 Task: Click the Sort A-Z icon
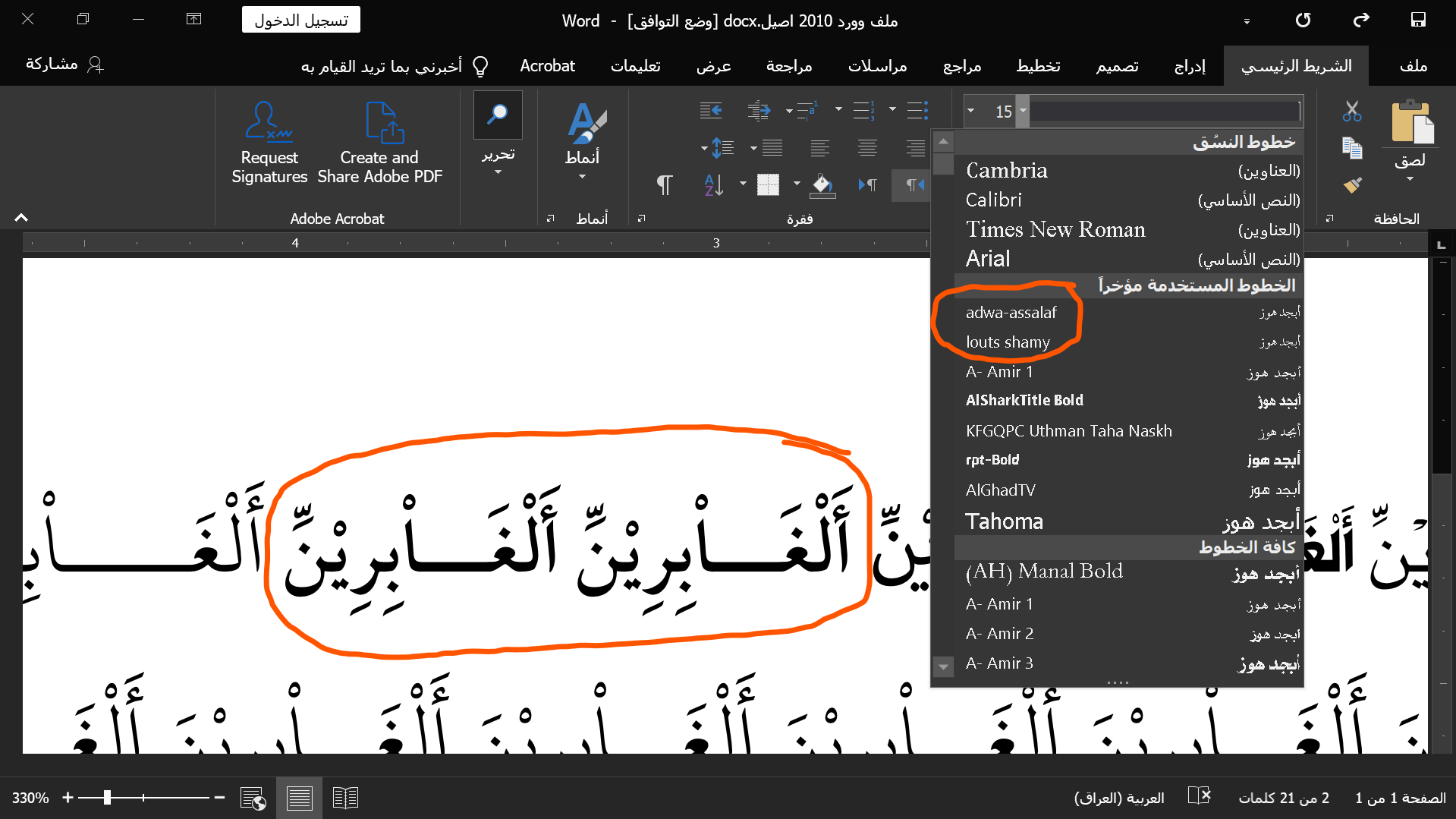(713, 184)
